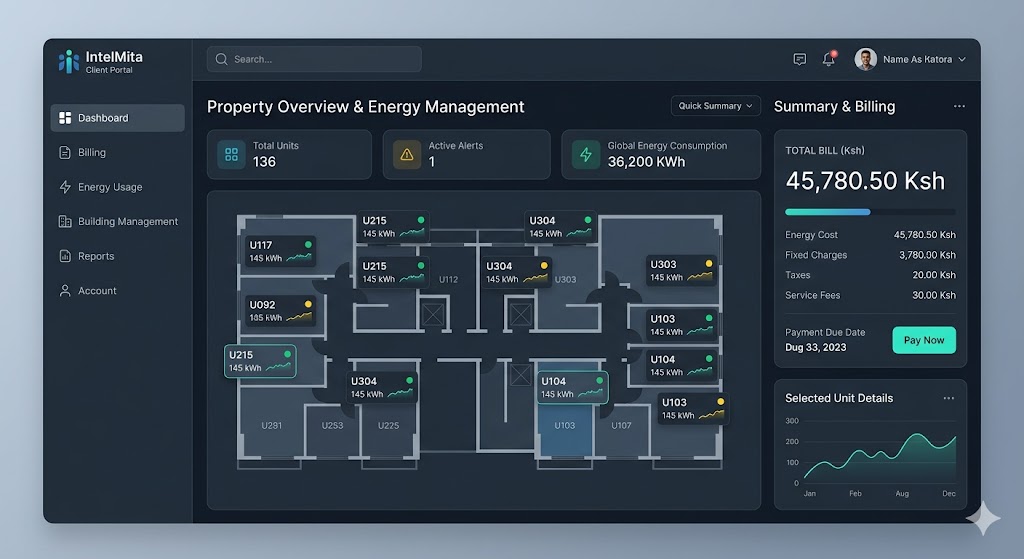Click the Taxes 20.00 Ksh value

934,276
